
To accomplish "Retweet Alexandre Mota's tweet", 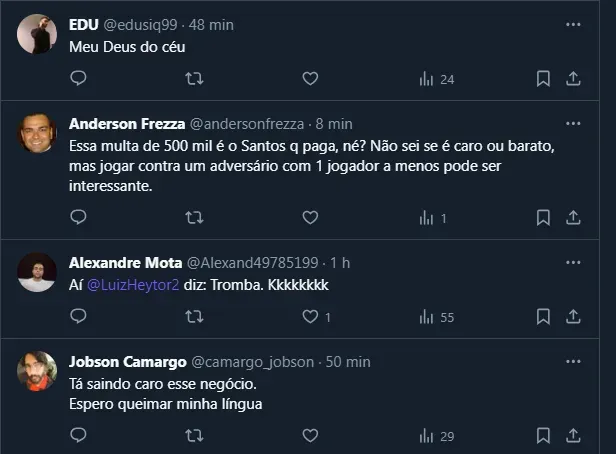I will (195, 317).
